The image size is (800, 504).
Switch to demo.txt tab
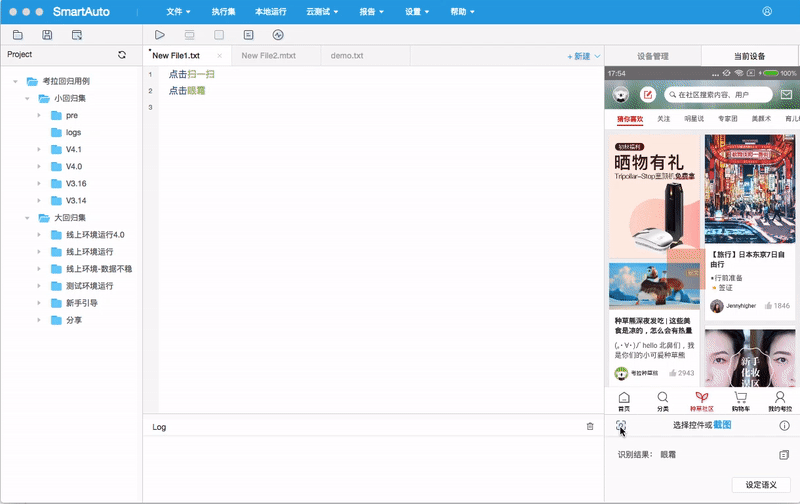point(365,56)
